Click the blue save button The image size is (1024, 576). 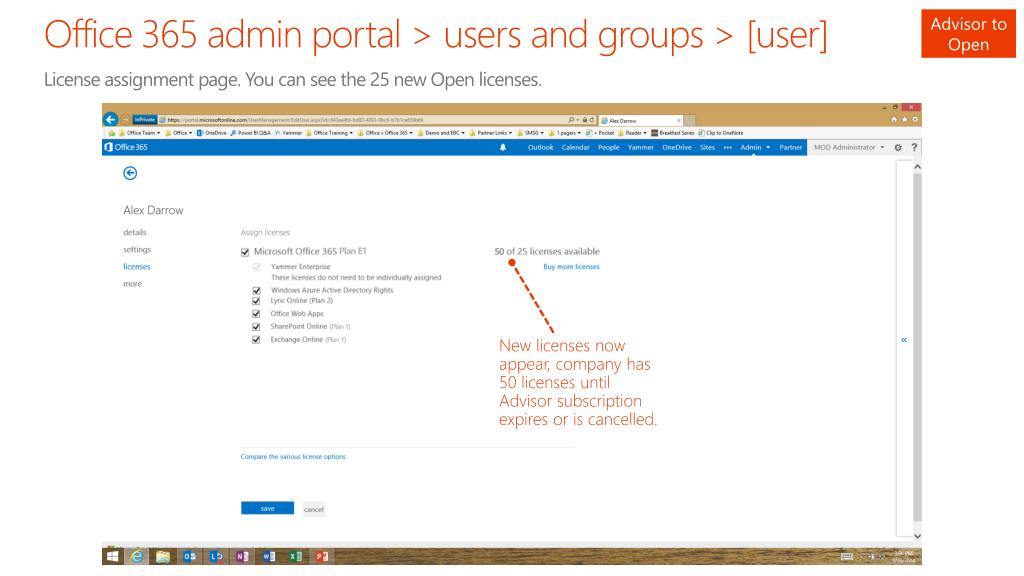click(267, 508)
